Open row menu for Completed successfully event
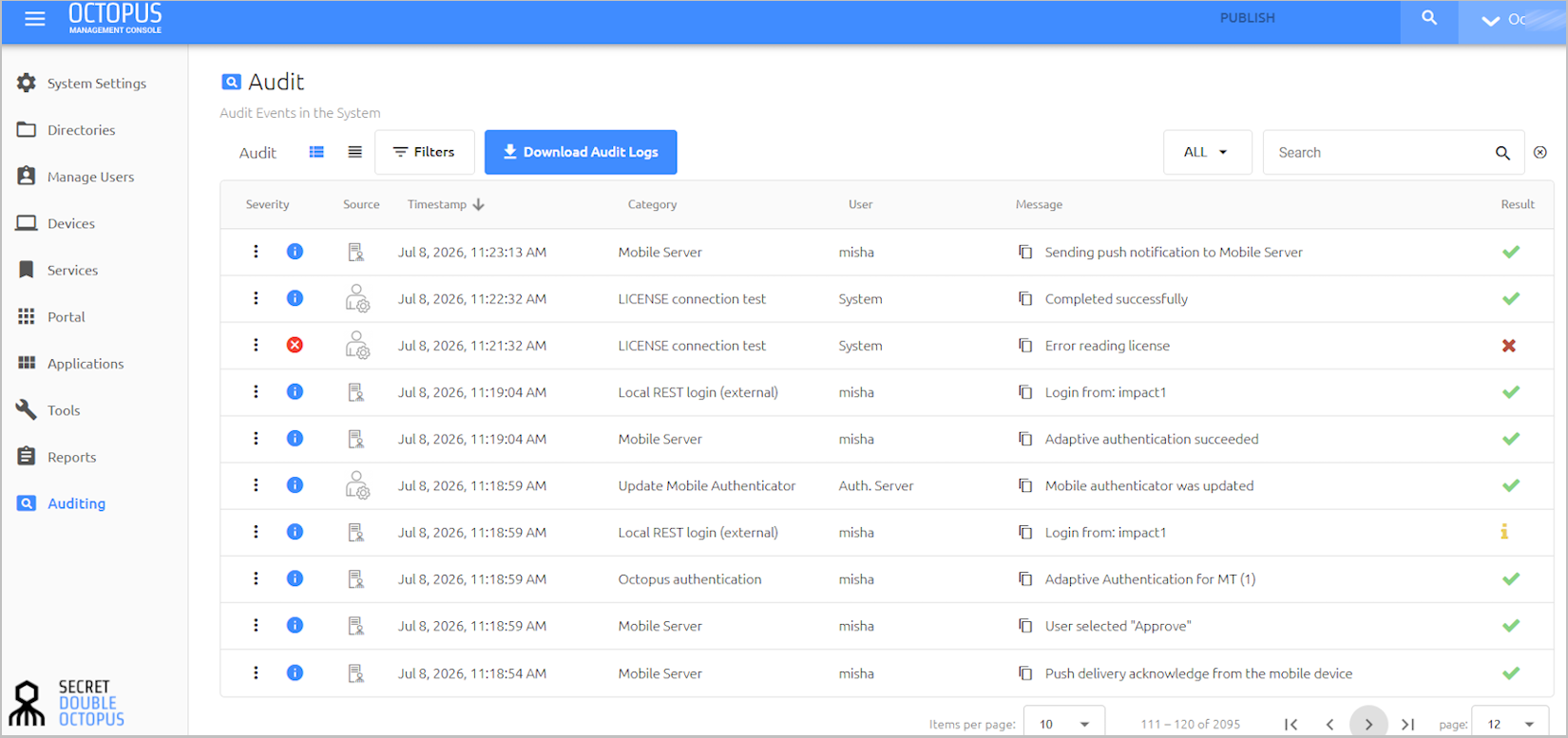Viewport: 1568px width, 738px height. 256,298
